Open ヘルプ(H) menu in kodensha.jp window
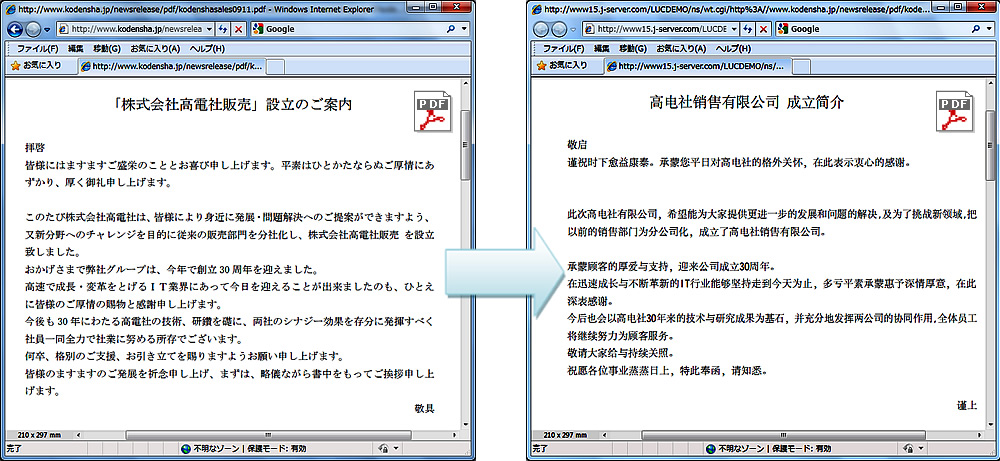1000x461 pixels. pyautogui.click(x=207, y=48)
